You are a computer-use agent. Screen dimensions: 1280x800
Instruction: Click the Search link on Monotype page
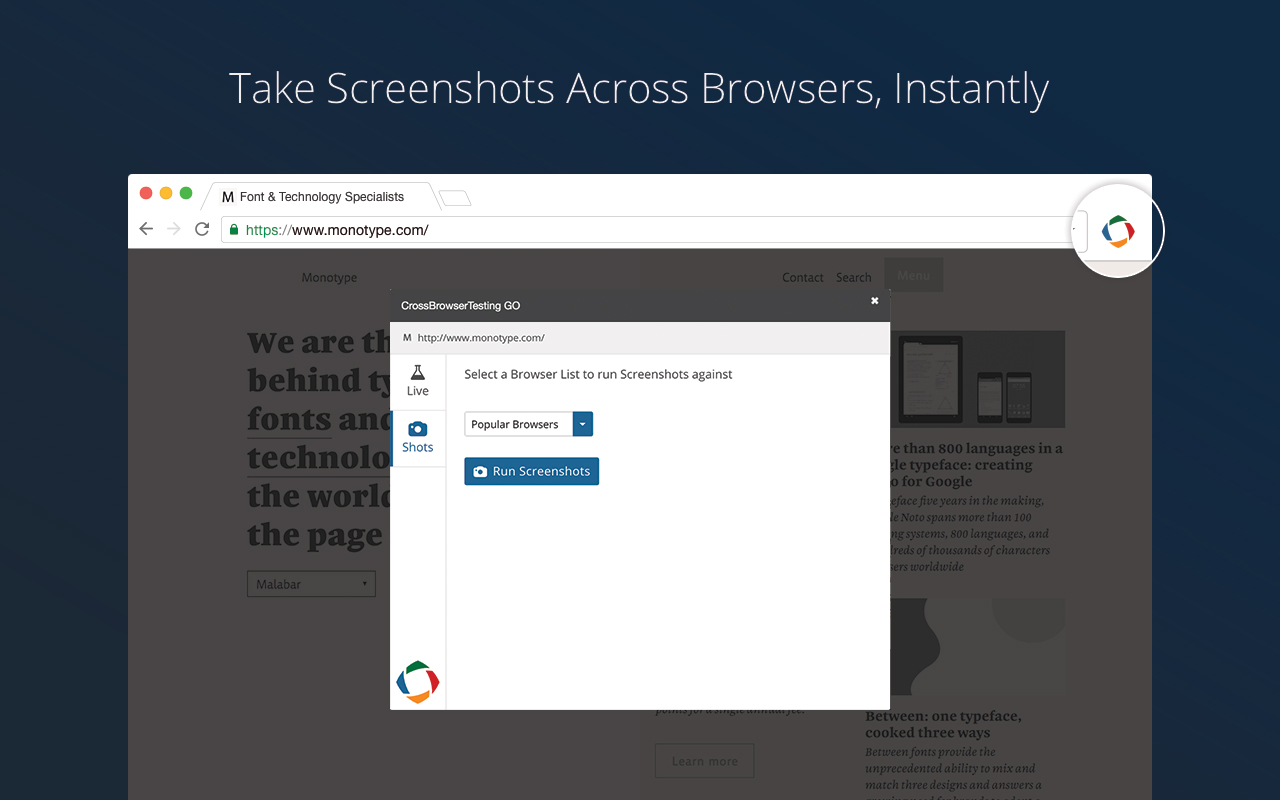tap(854, 278)
